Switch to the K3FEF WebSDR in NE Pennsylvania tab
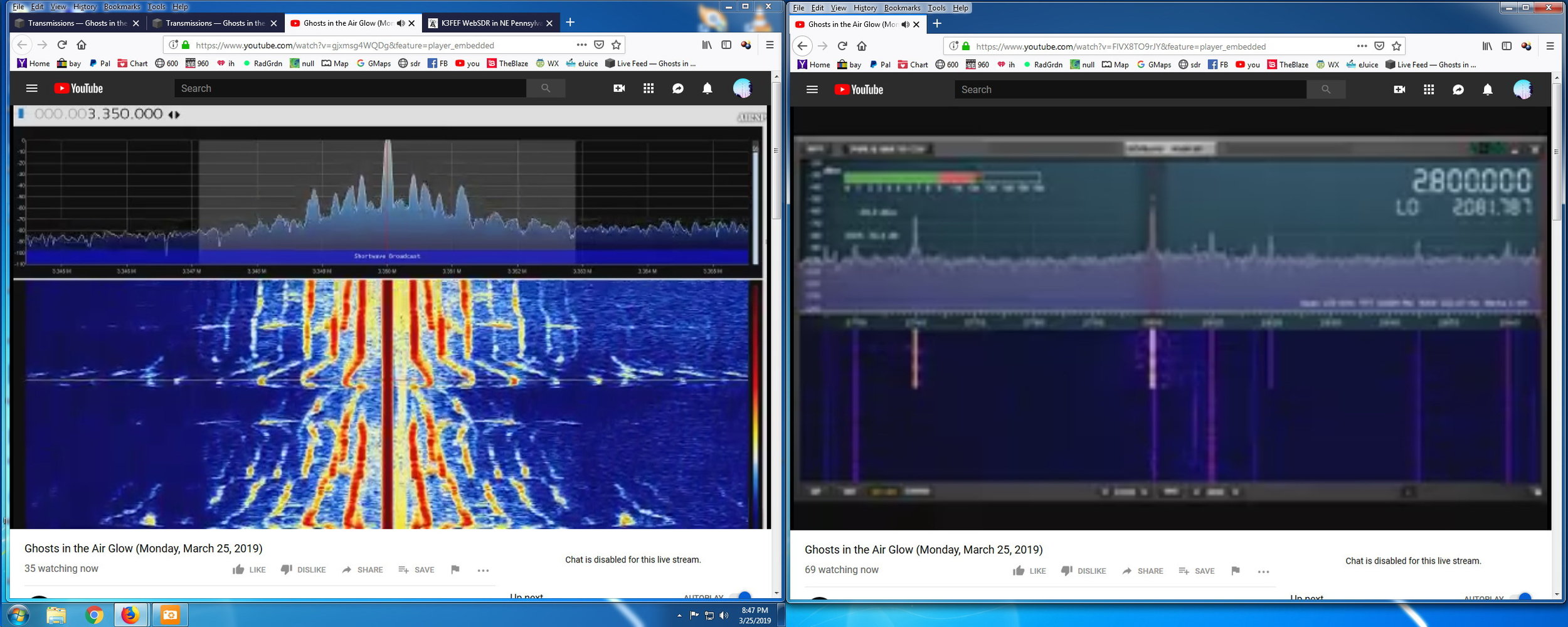This screenshot has height=627, width=1568. pyautogui.click(x=492, y=23)
